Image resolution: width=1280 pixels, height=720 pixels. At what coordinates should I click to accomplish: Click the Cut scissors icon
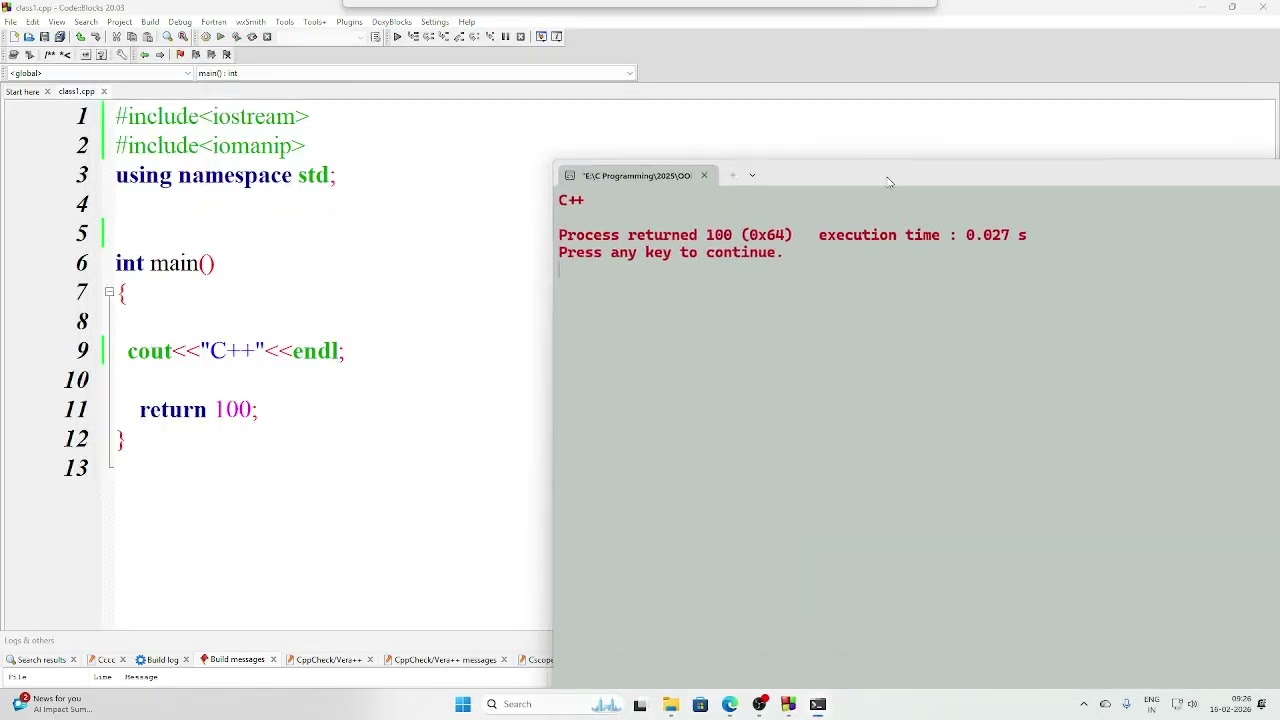pyautogui.click(x=116, y=37)
